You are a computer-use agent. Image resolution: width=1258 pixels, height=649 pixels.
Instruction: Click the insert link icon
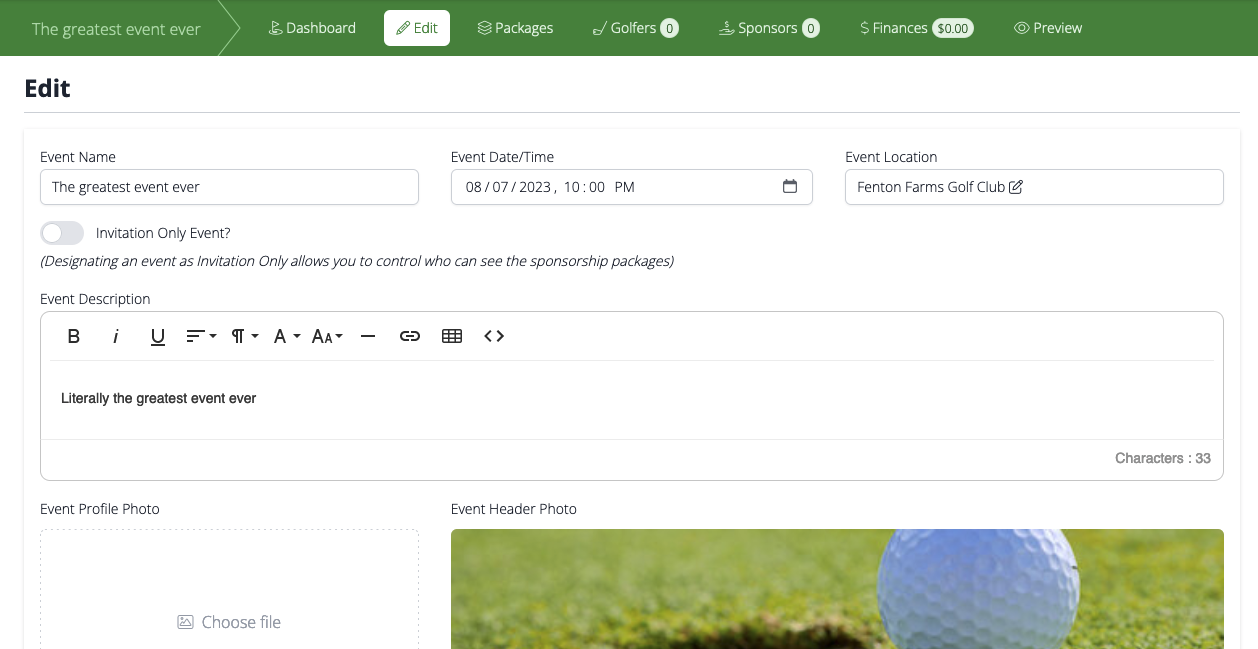pyautogui.click(x=410, y=336)
